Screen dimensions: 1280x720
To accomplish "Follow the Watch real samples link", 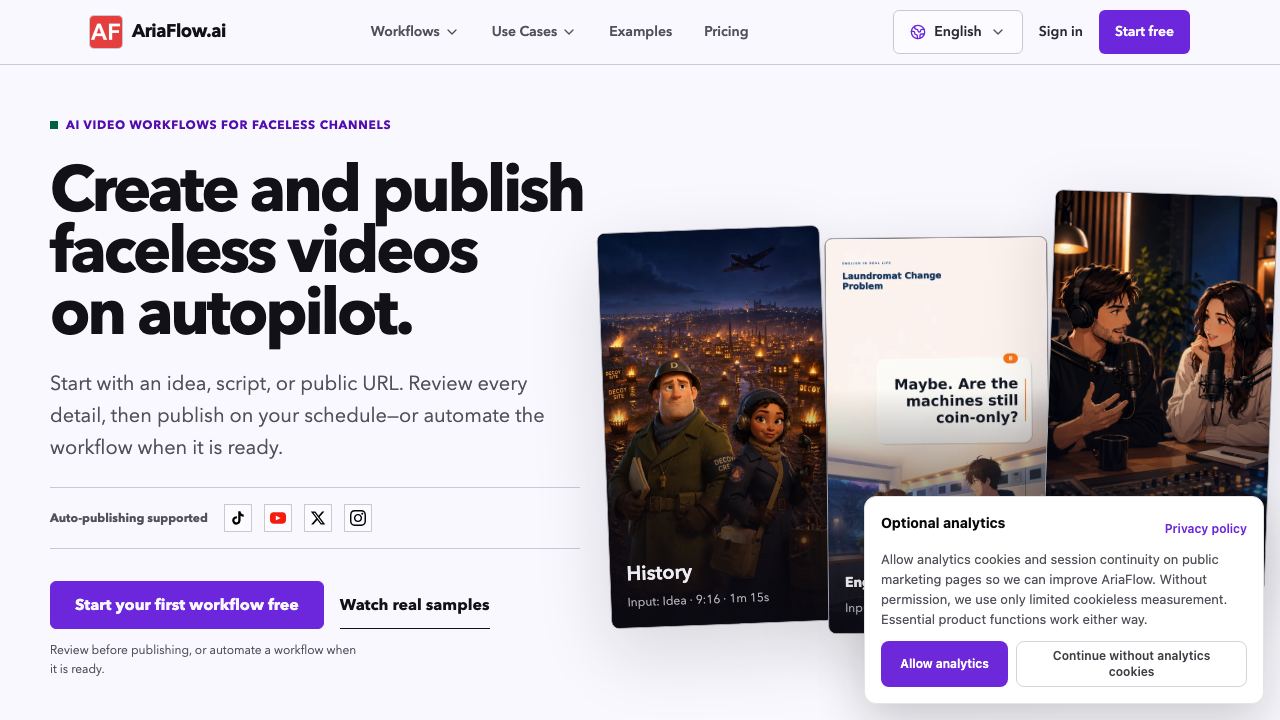I will click(x=415, y=605).
